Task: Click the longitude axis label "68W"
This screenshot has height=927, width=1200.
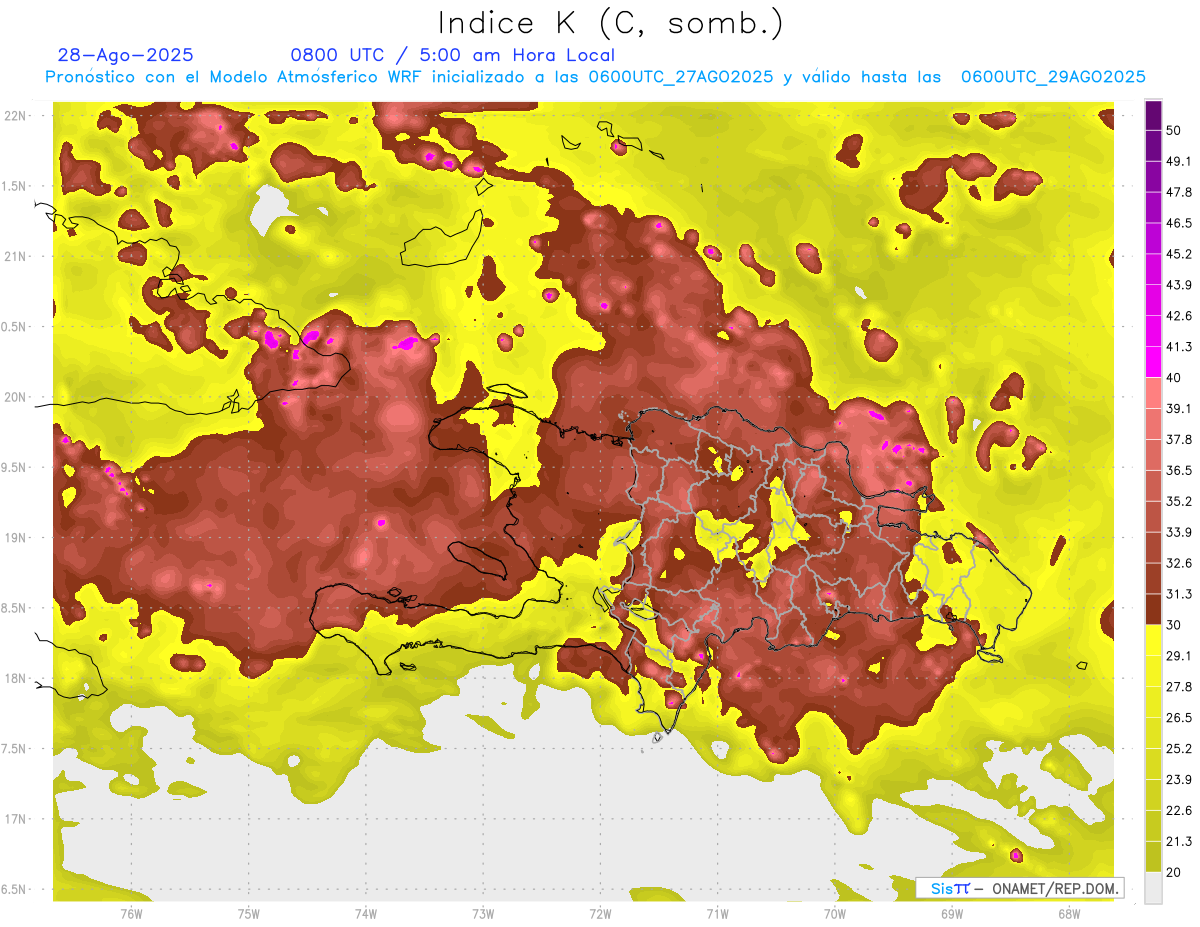Action: pyautogui.click(x=1069, y=913)
